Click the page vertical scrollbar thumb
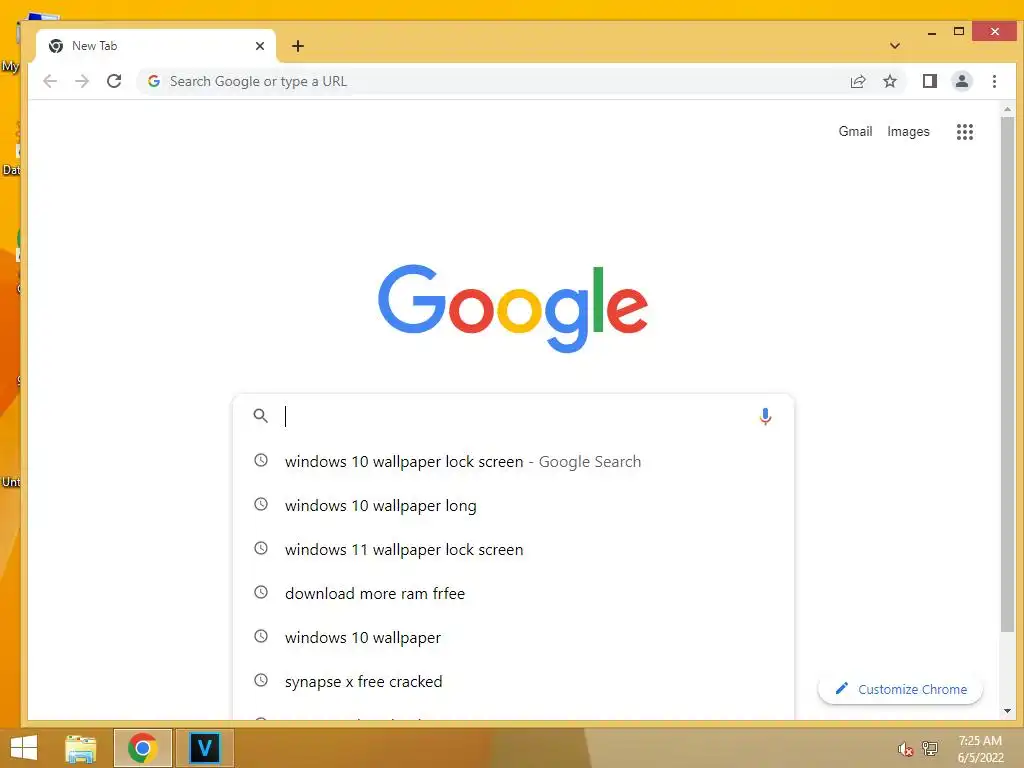1024x768 pixels. point(1007,374)
